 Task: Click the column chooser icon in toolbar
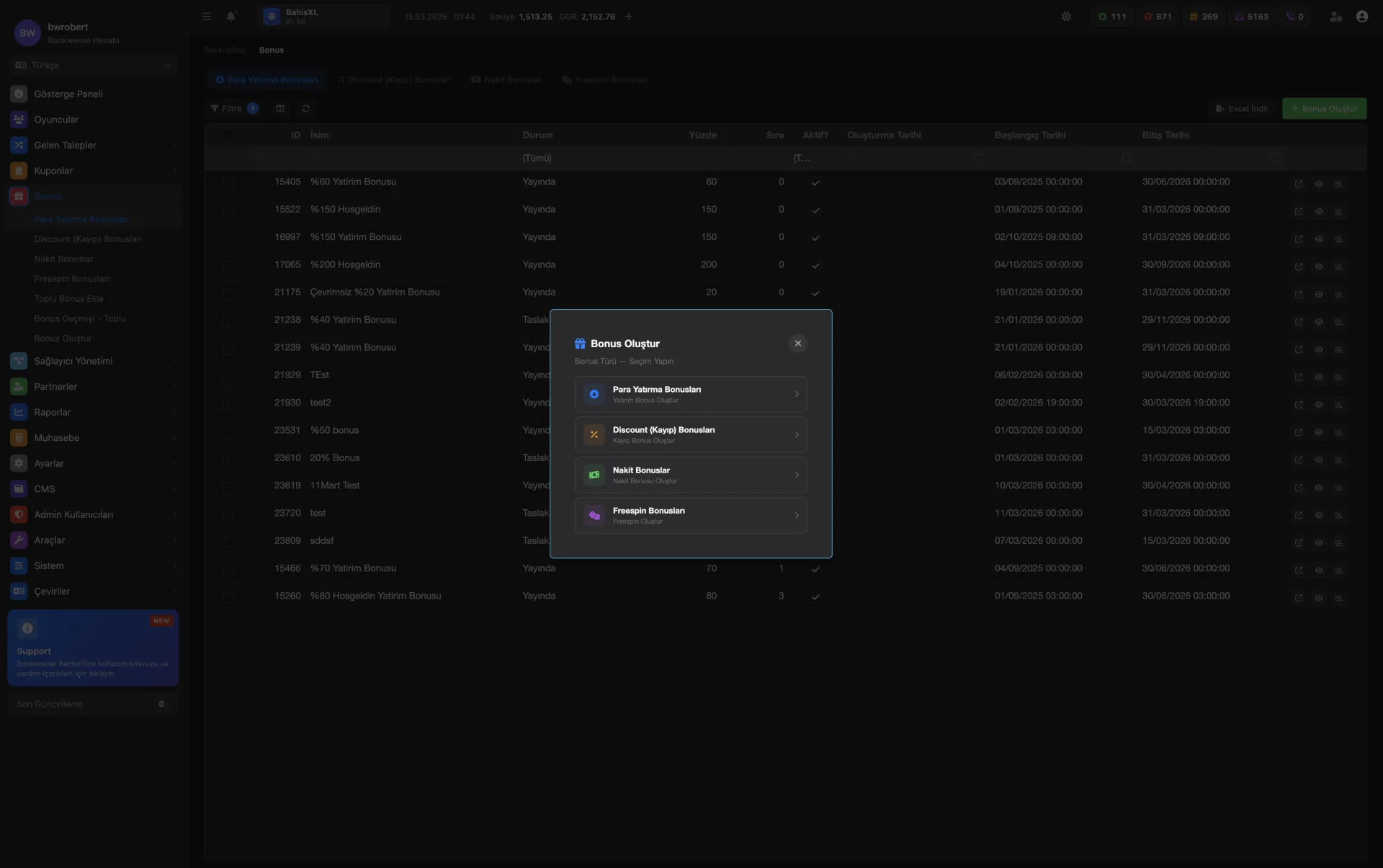tap(280, 109)
